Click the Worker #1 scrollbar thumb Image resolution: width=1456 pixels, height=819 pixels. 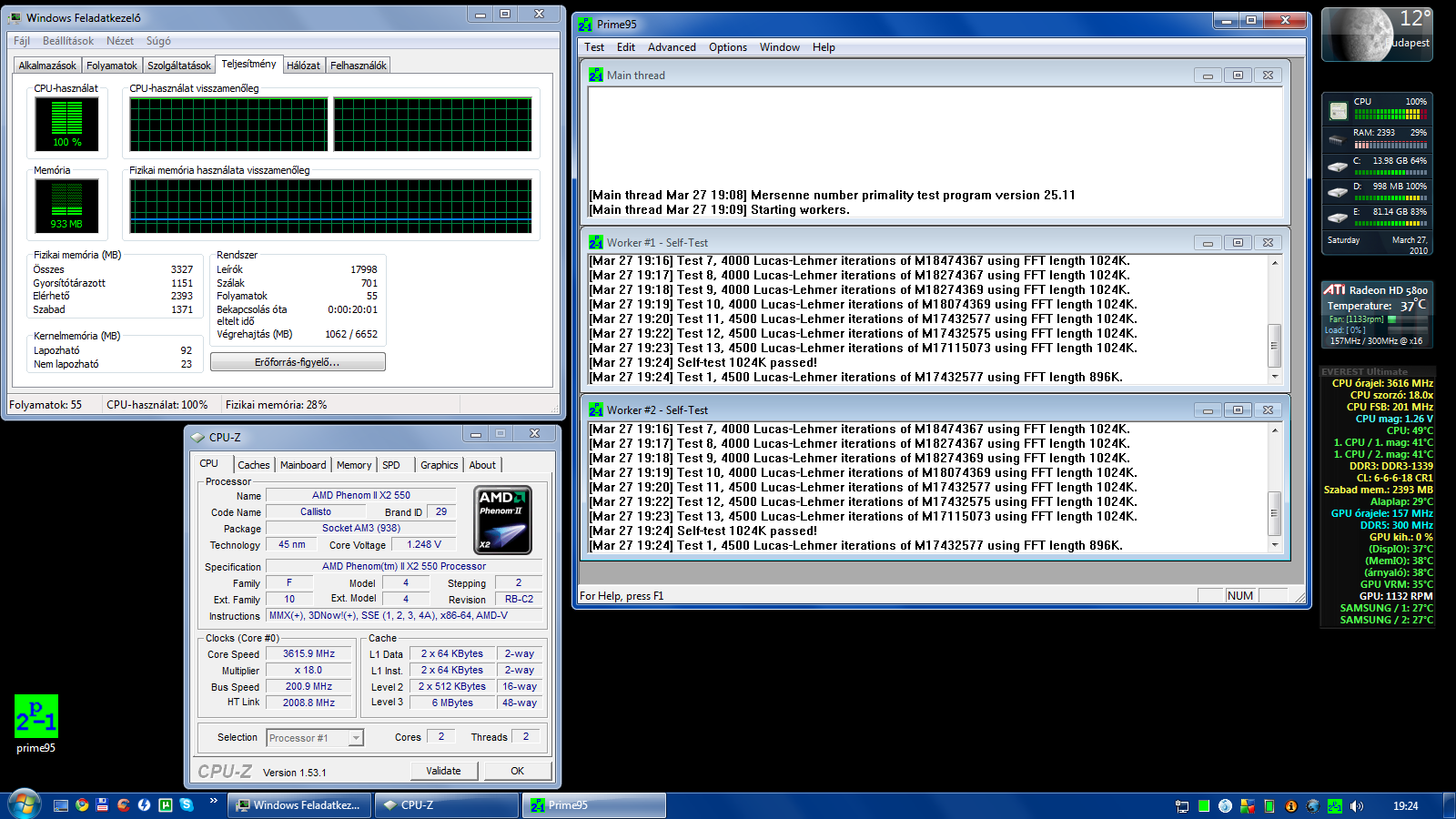coord(1274,345)
